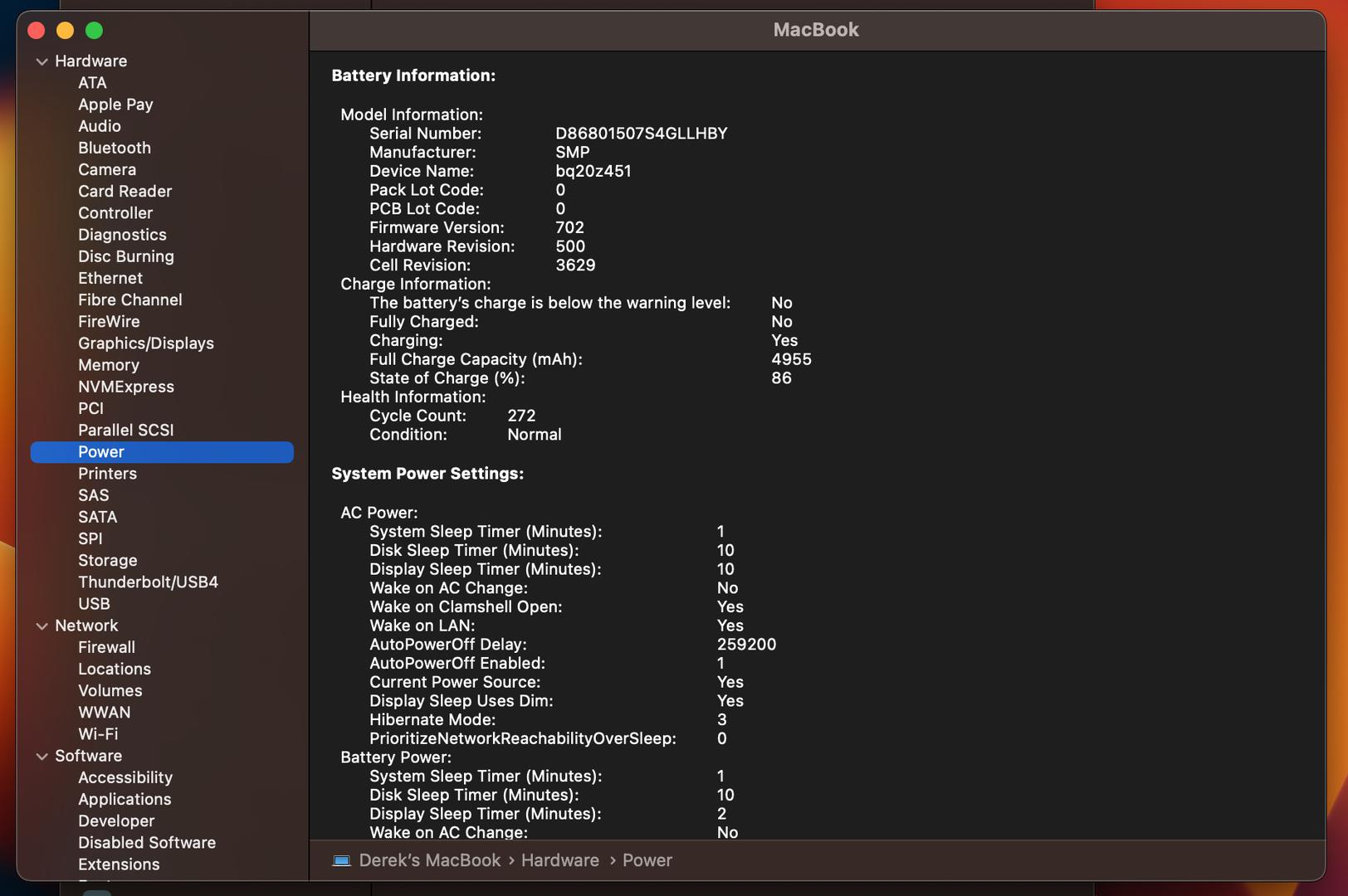Screen dimensions: 1348x896
Task: Select SPI in the sidebar
Action: click(90, 538)
